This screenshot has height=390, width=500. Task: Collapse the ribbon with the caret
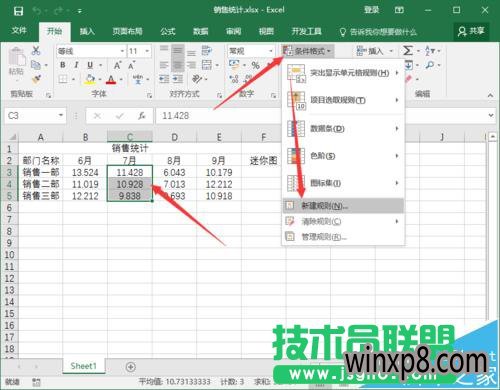[x=490, y=95]
